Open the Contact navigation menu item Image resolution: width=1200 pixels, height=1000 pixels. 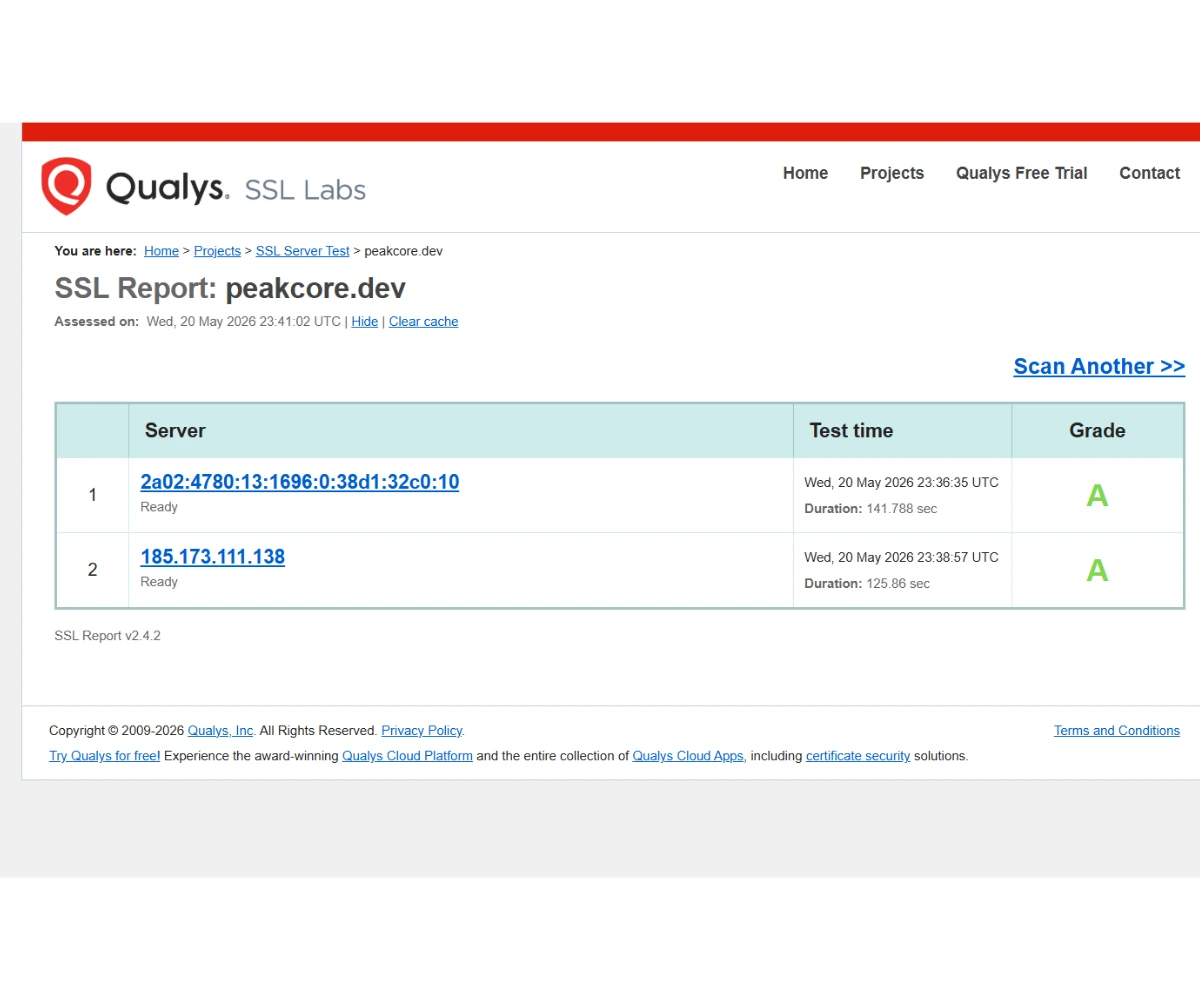(1149, 173)
